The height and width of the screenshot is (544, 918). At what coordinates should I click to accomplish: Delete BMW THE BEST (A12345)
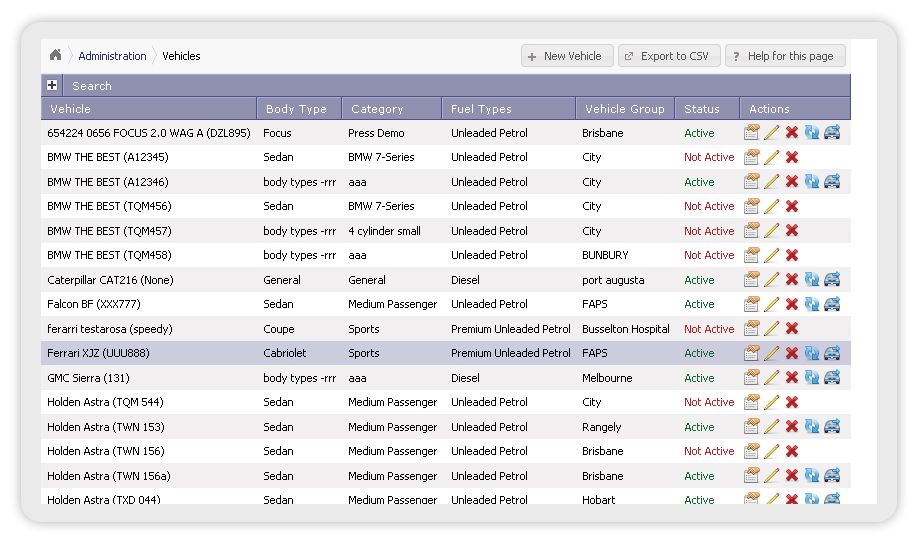tap(792, 158)
